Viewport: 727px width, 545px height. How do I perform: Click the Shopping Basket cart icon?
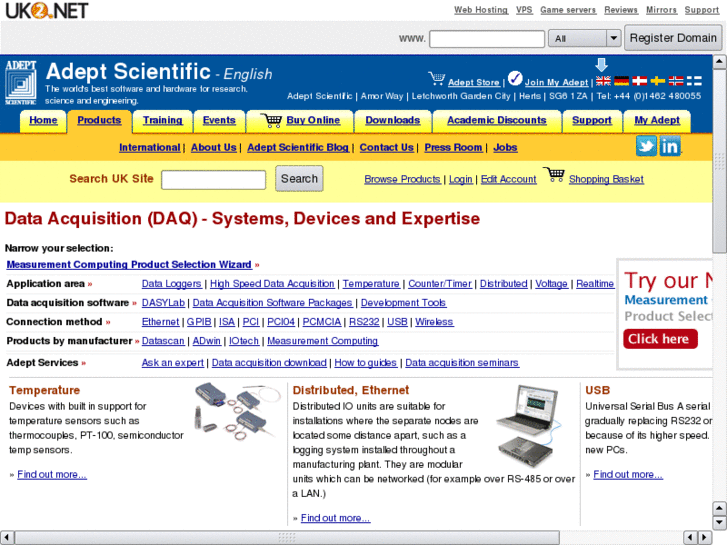click(x=554, y=175)
